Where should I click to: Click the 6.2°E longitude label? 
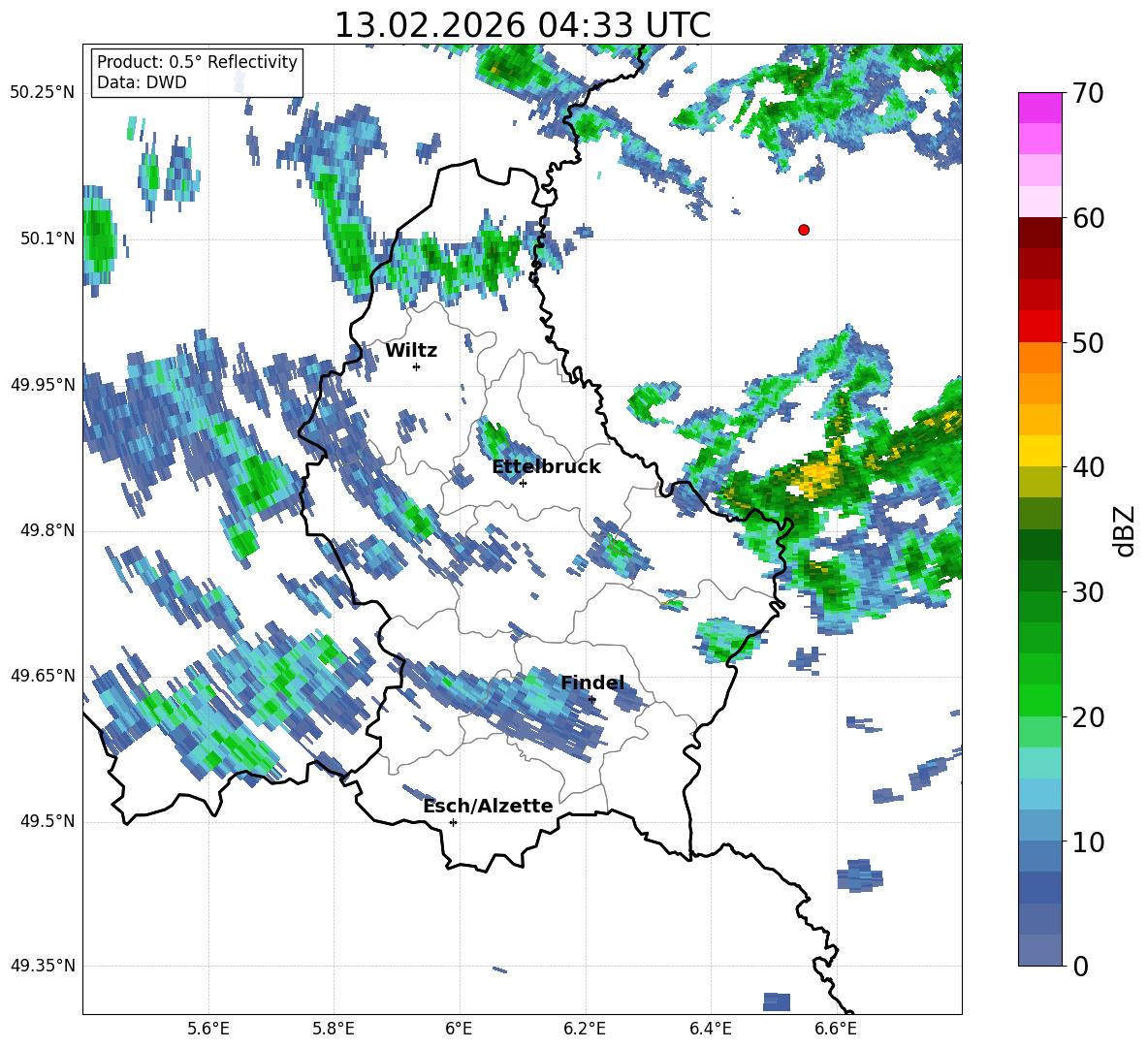(585, 1030)
